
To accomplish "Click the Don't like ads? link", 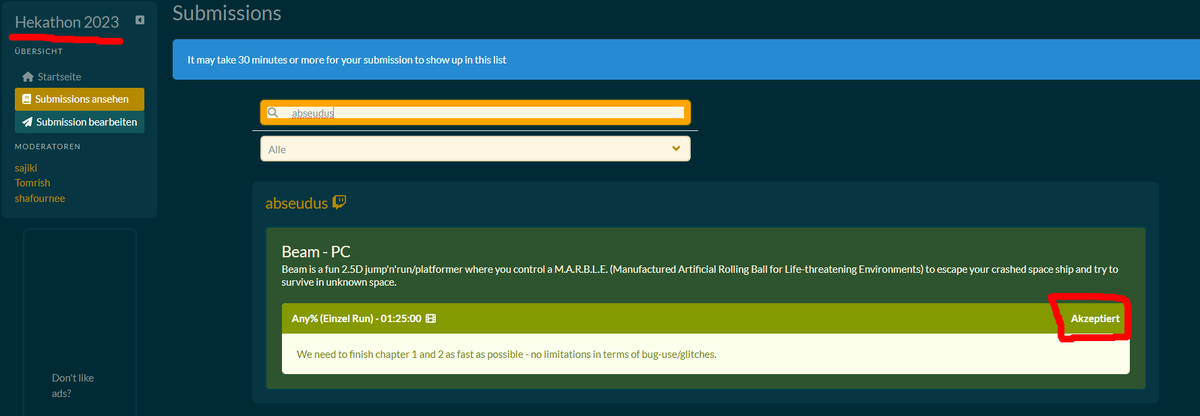I will point(75,386).
